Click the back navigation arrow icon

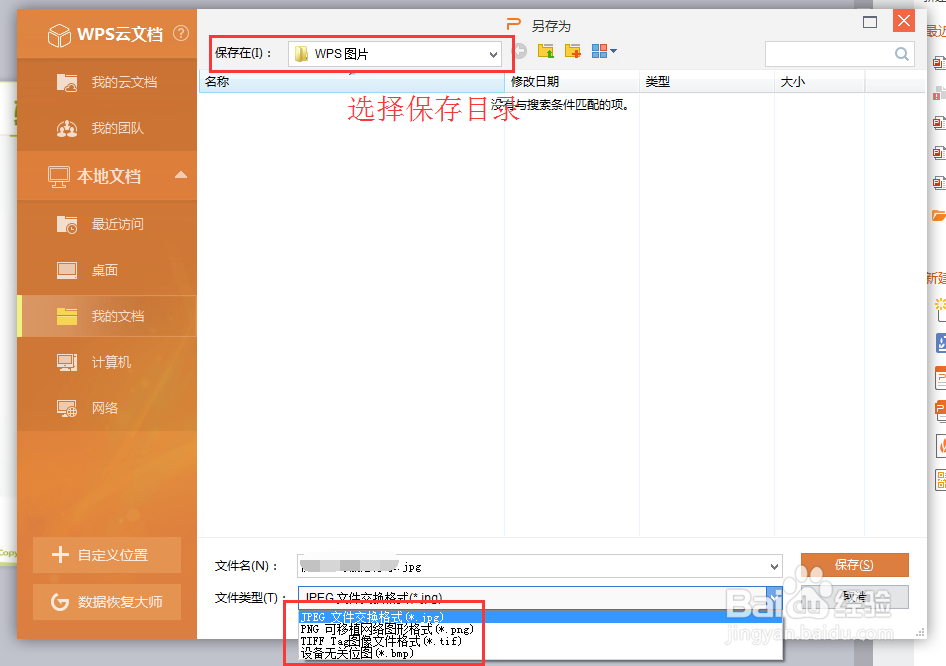[520, 51]
